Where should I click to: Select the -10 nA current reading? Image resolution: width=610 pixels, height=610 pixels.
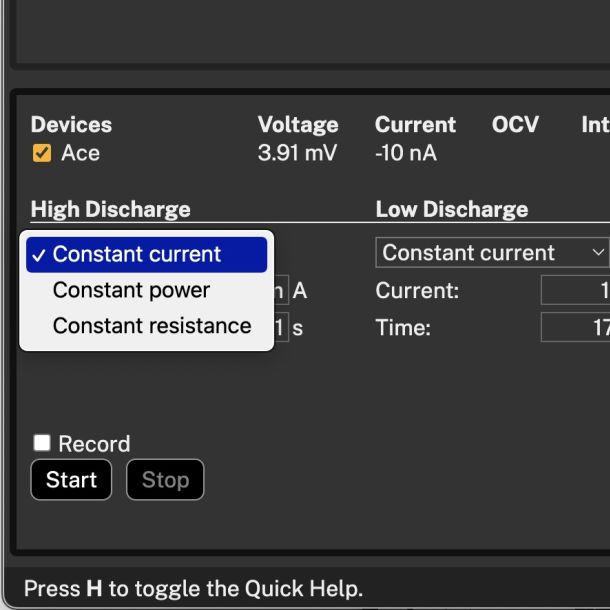pyautogui.click(x=406, y=153)
